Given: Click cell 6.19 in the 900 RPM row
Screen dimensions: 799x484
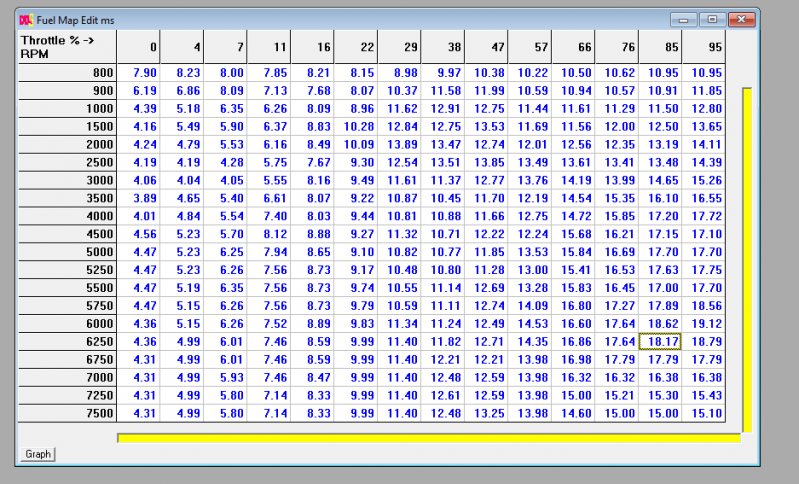Looking at the screenshot, I should tap(139, 91).
